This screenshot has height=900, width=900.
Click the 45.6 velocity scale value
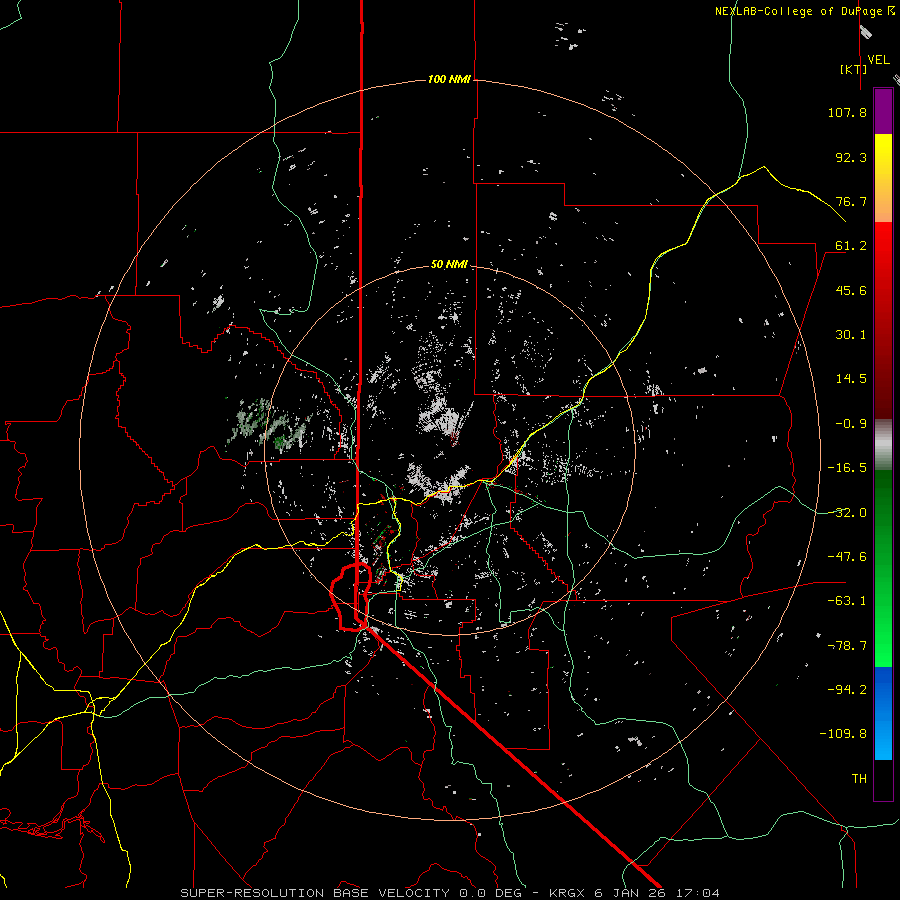tap(851, 290)
